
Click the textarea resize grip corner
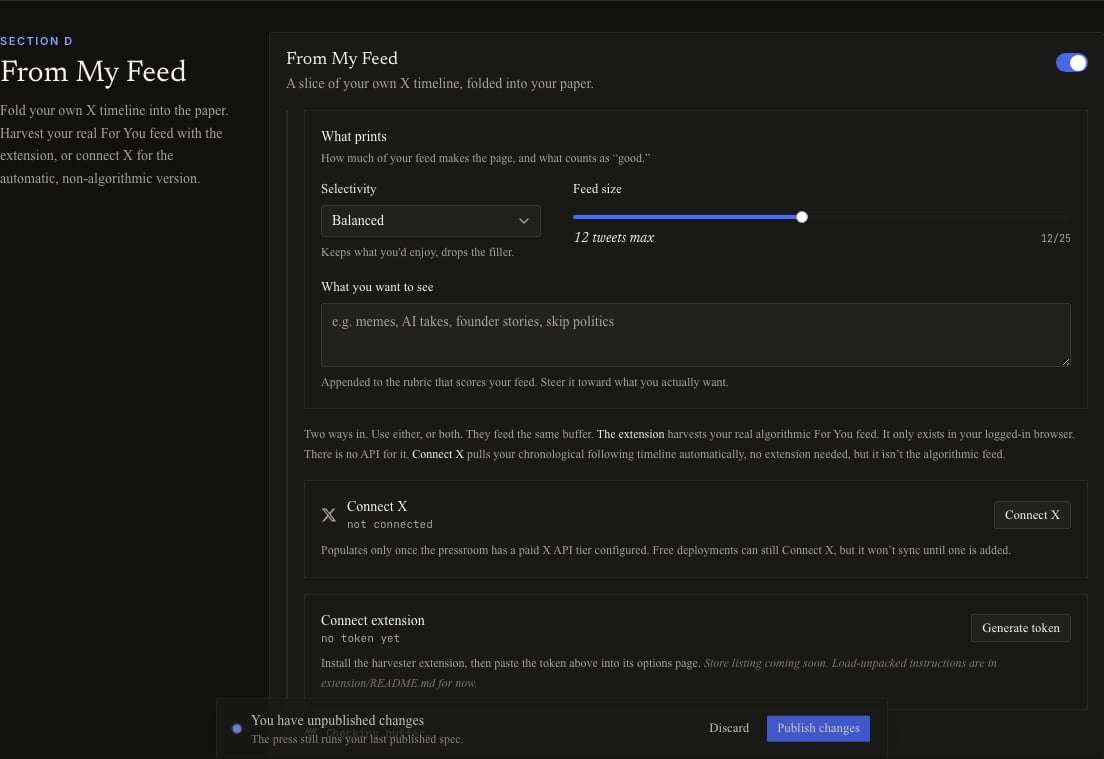[1065, 361]
